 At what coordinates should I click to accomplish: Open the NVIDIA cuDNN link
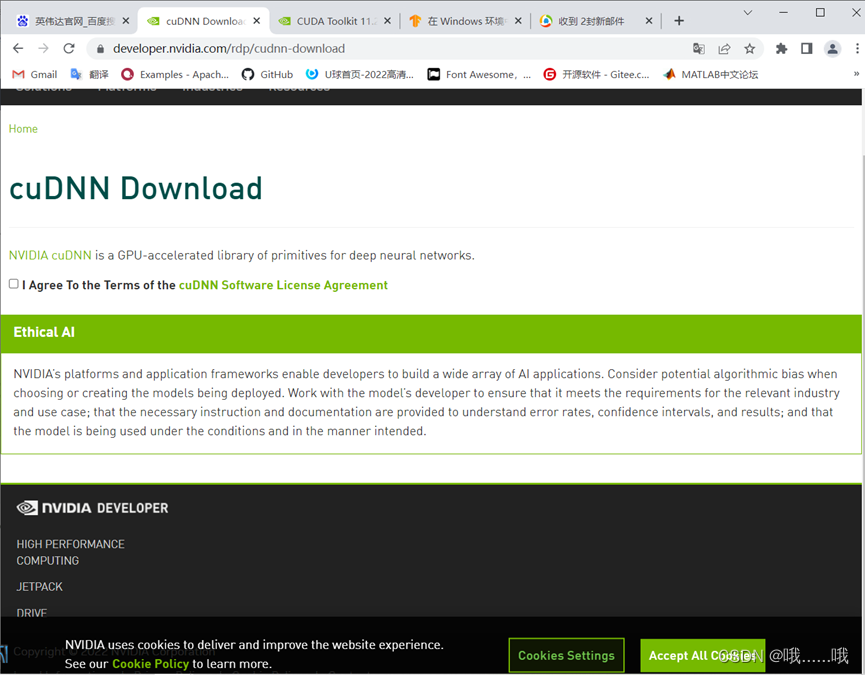tap(50, 255)
